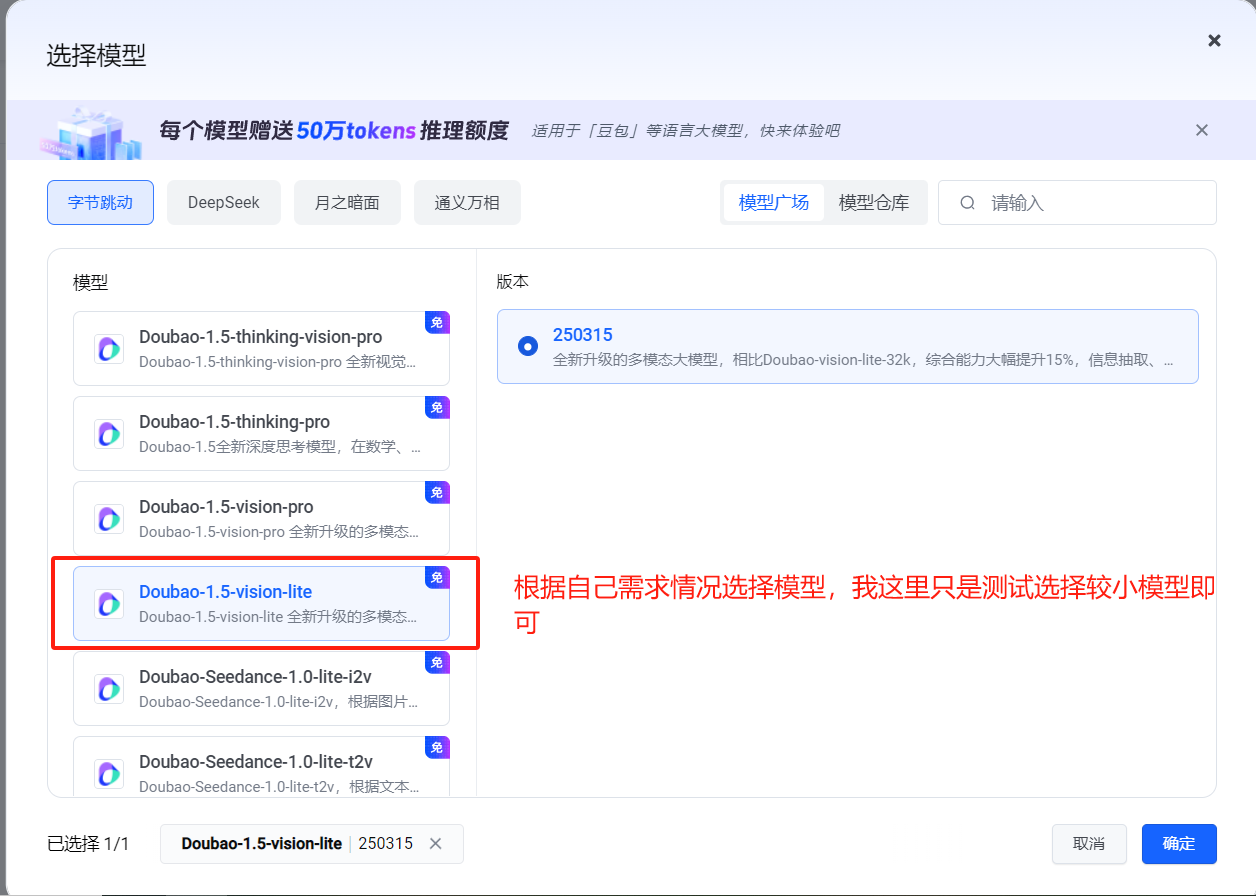The height and width of the screenshot is (896, 1256).
Task: Close the 选择模型 dialog
Action: [x=1214, y=41]
